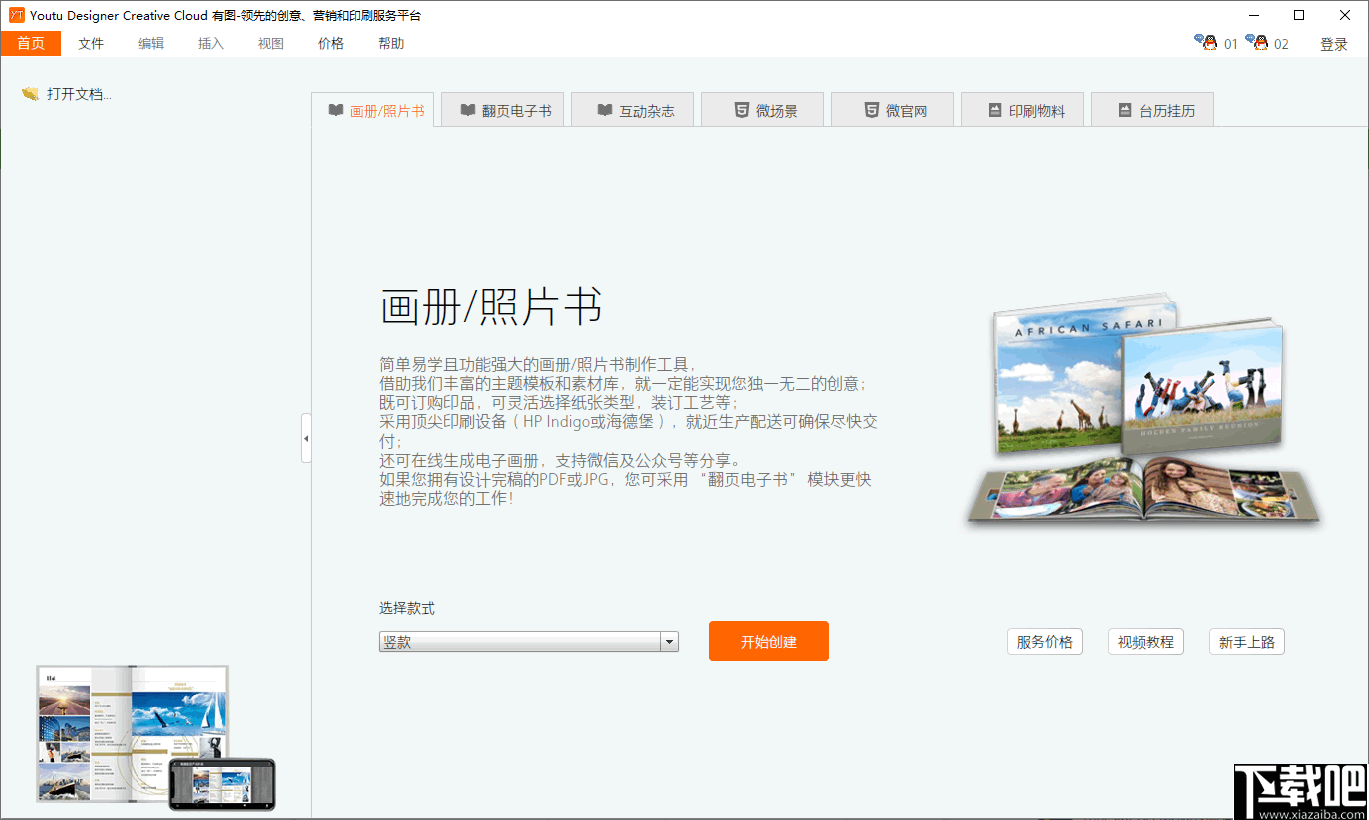The height and width of the screenshot is (820, 1369).
Task: Collapse the left panel with the side arrow
Action: click(x=306, y=437)
